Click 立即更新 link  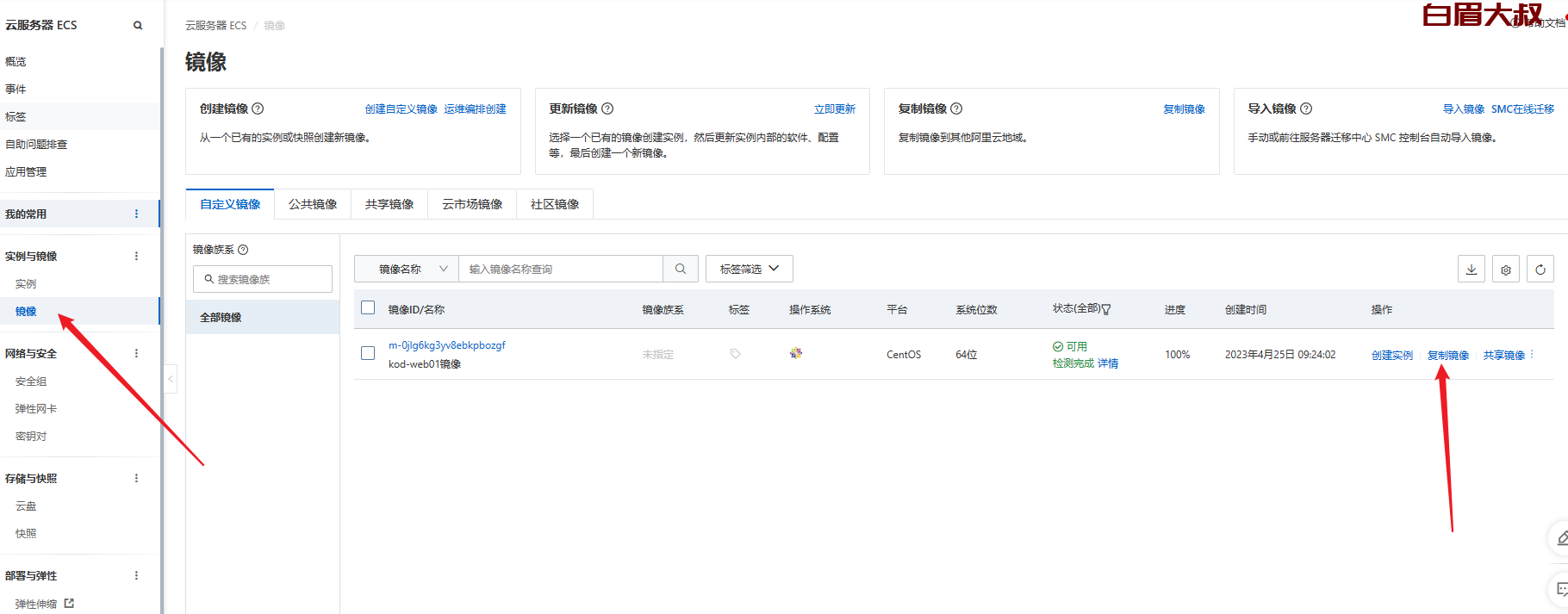pyautogui.click(x=835, y=109)
